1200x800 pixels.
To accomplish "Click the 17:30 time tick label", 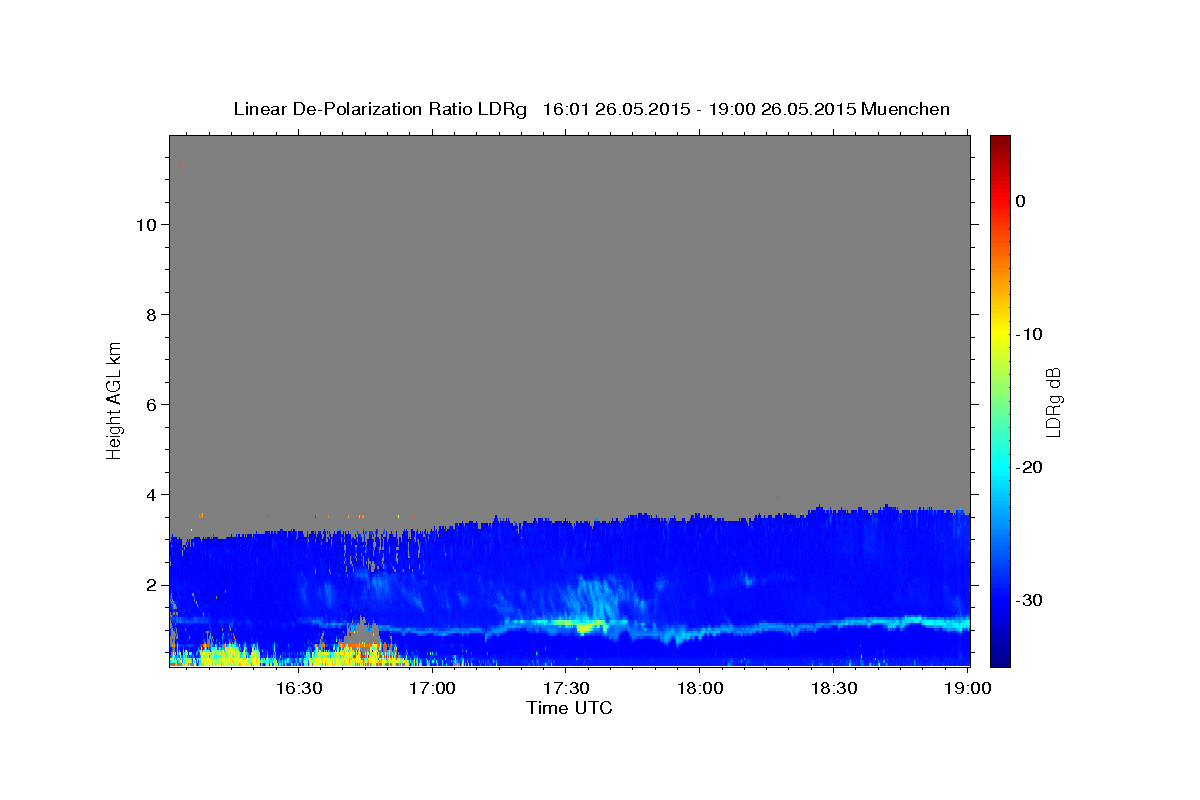I will (566, 688).
